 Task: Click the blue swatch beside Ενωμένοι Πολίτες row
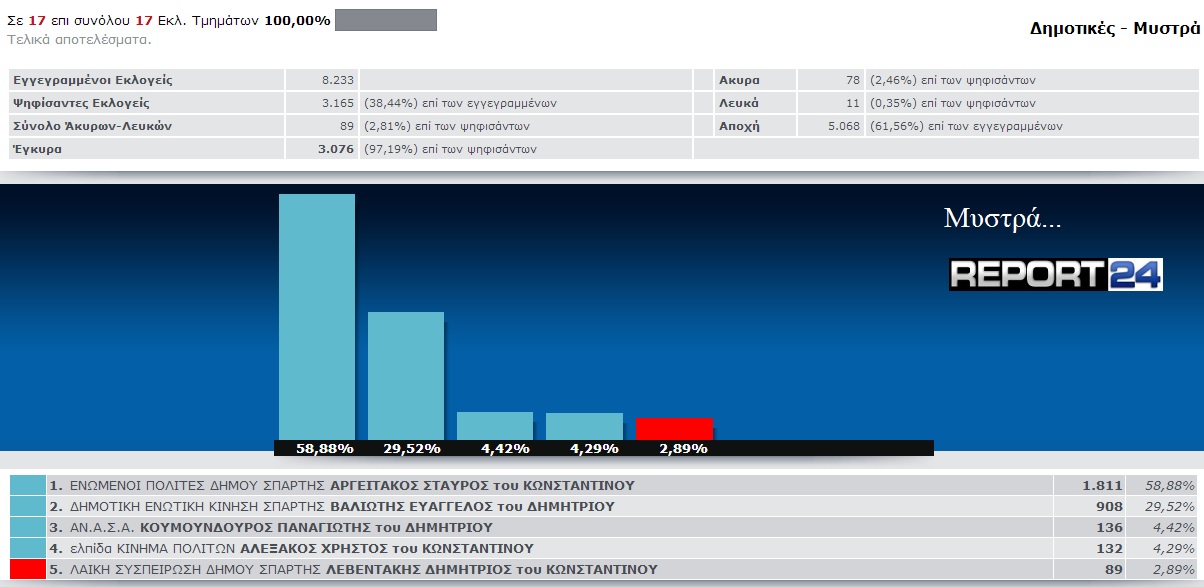click(x=28, y=485)
